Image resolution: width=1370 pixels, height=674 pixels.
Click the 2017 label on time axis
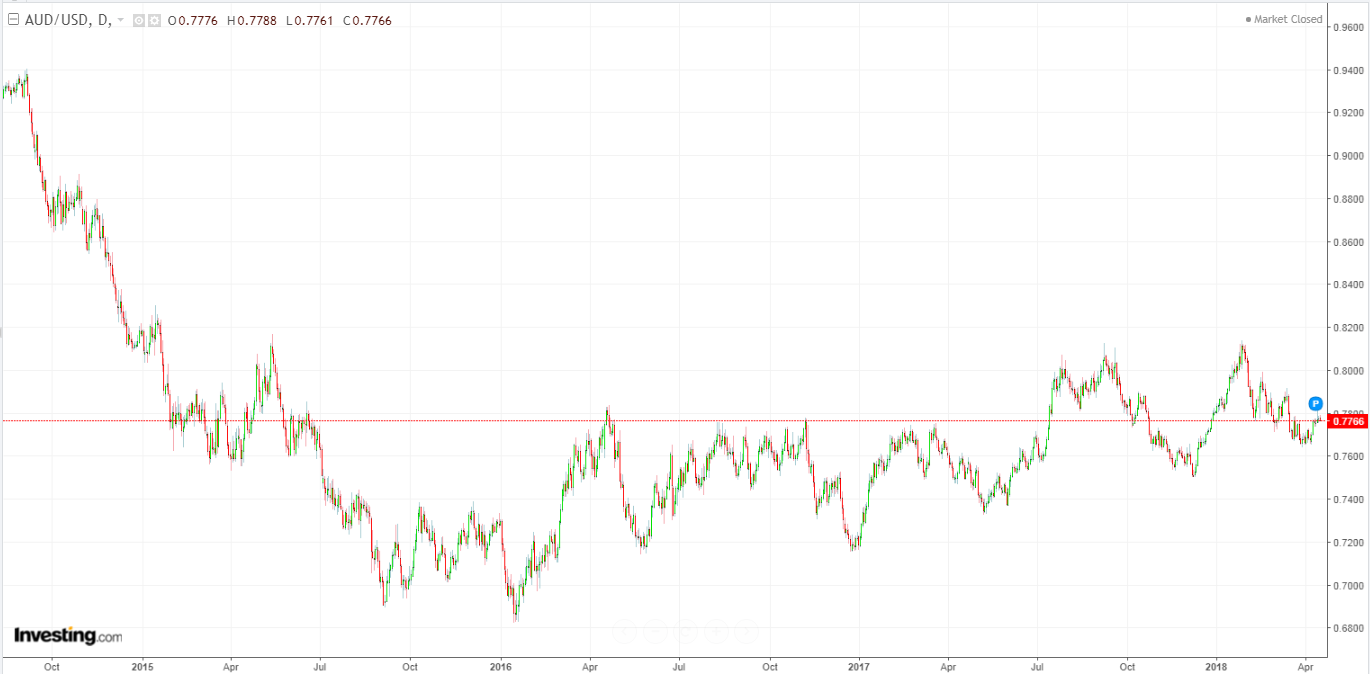[x=859, y=665]
